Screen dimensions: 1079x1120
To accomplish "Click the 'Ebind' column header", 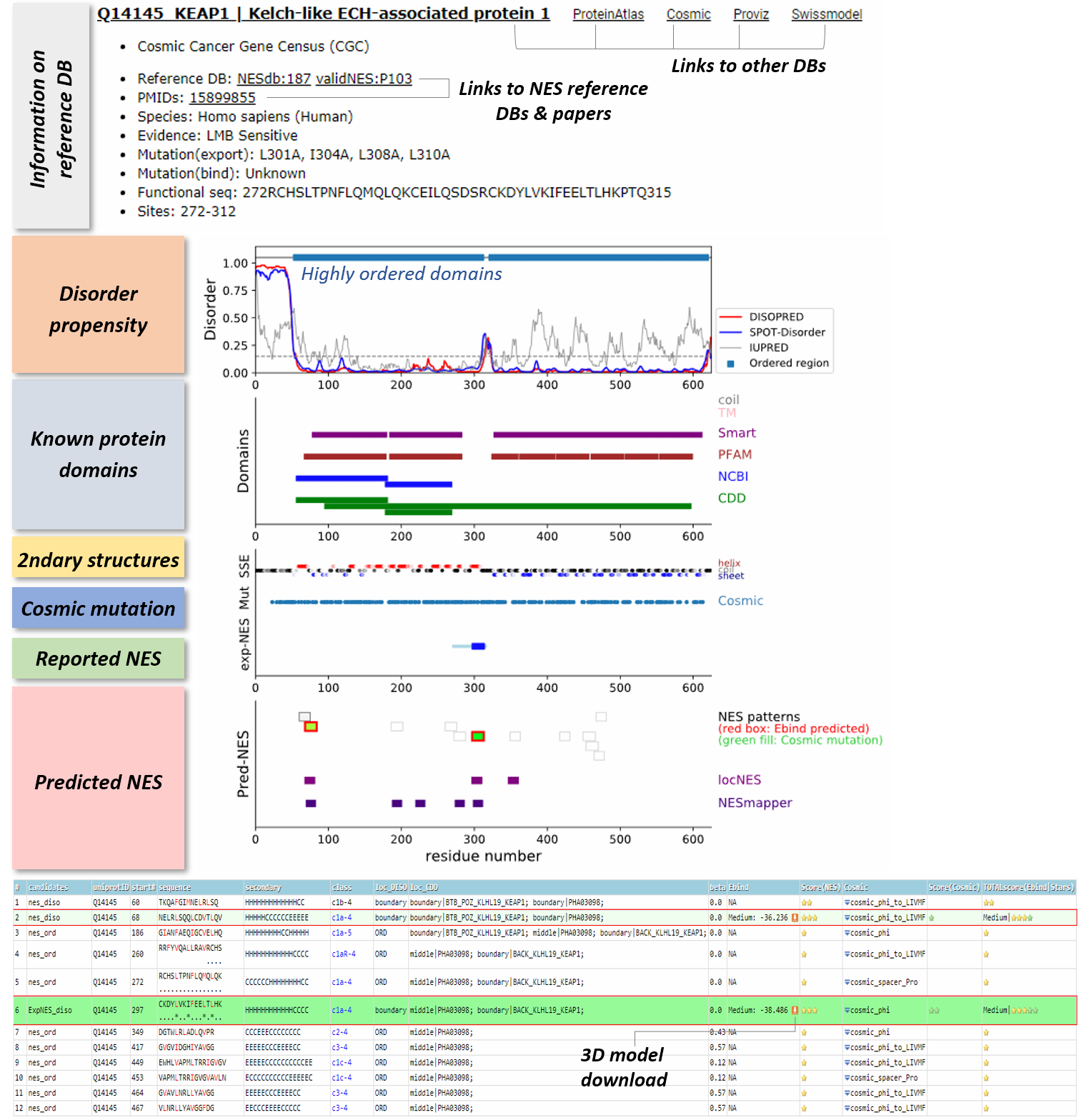I will pos(739,887).
